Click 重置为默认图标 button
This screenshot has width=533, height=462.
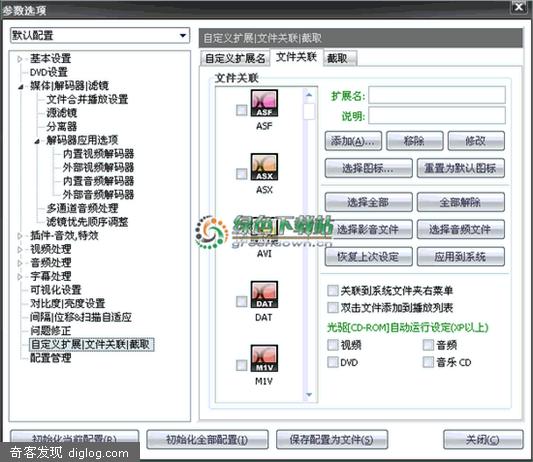click(x=461, y=168)
